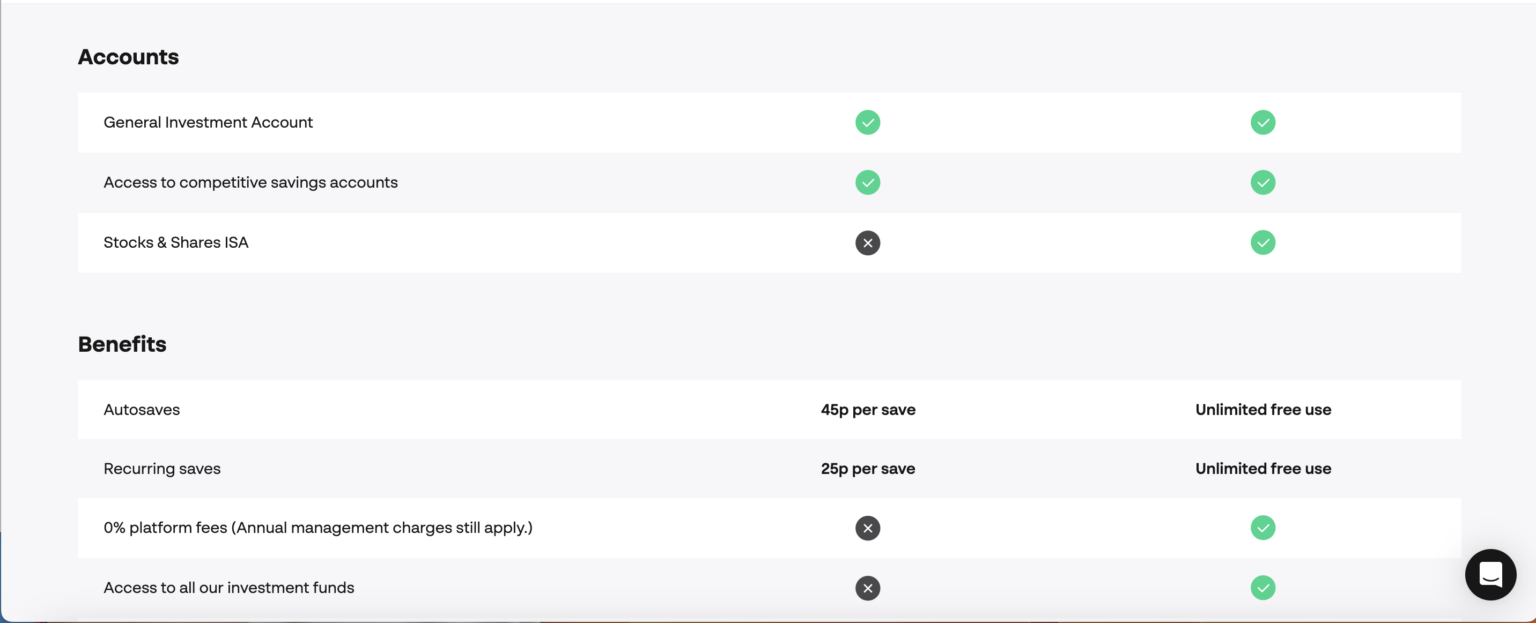The height and width of the screenshot is (623, 1536).
Task: Open the Intercom chat bubble
Action: coord(1491,575)
